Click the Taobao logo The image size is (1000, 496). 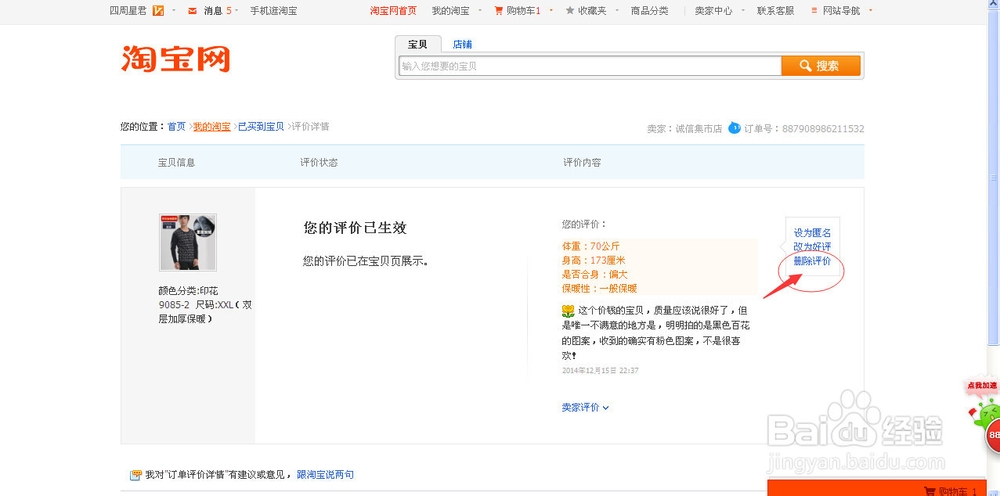[175, 59]
